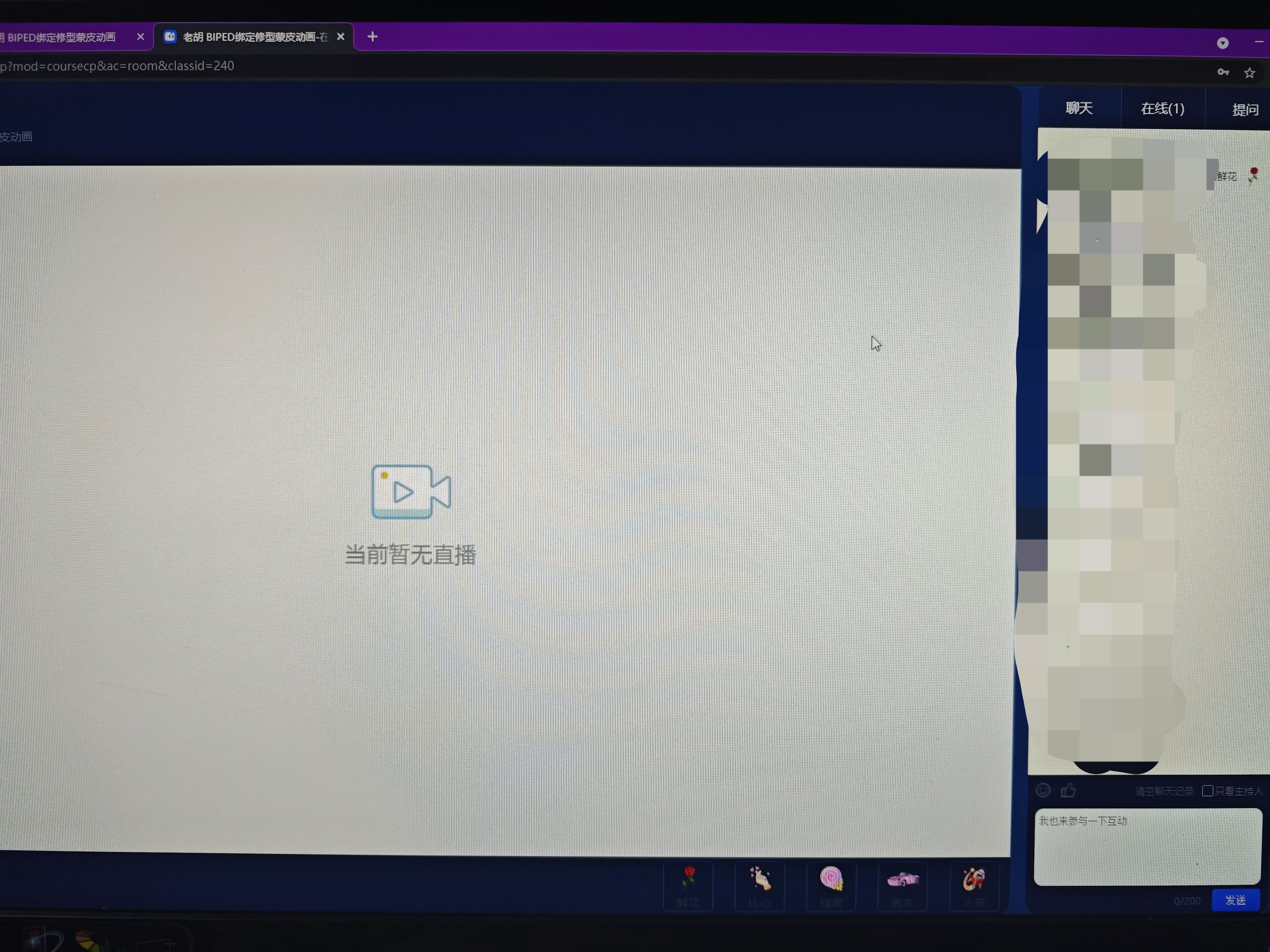The height and width of the screenshot is (952, 1270).
Task: Open the 提问 questions tab
Action: pyautogui.click(x=1245, y=109)
